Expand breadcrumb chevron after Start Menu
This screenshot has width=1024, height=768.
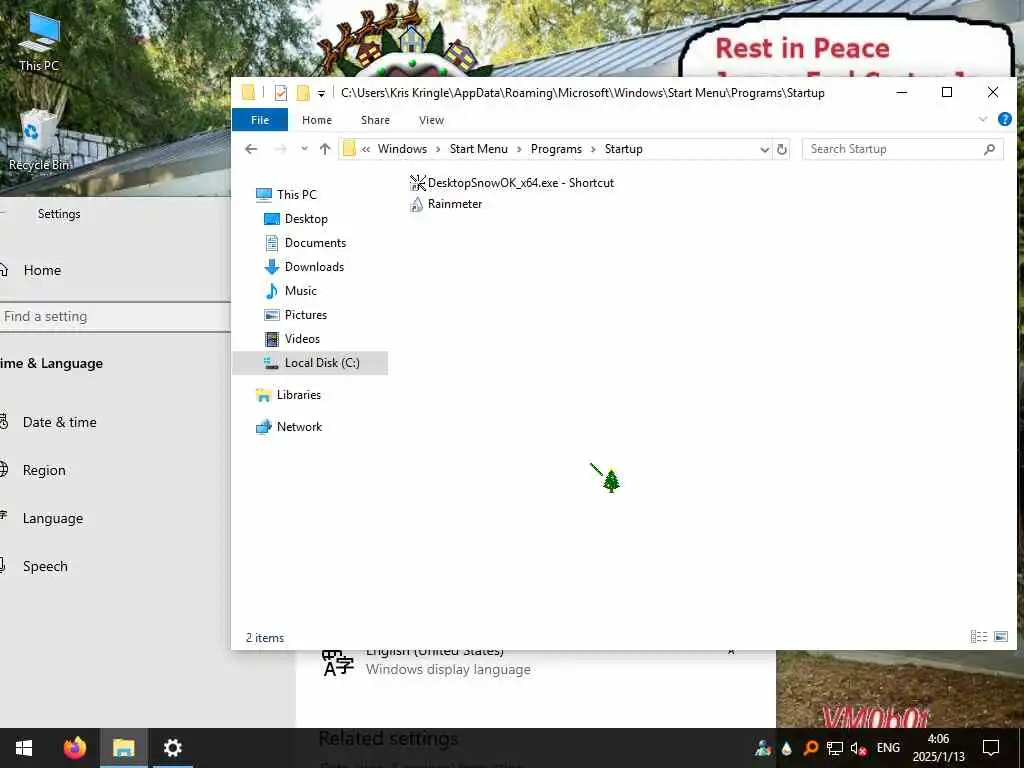pos(519,150)
